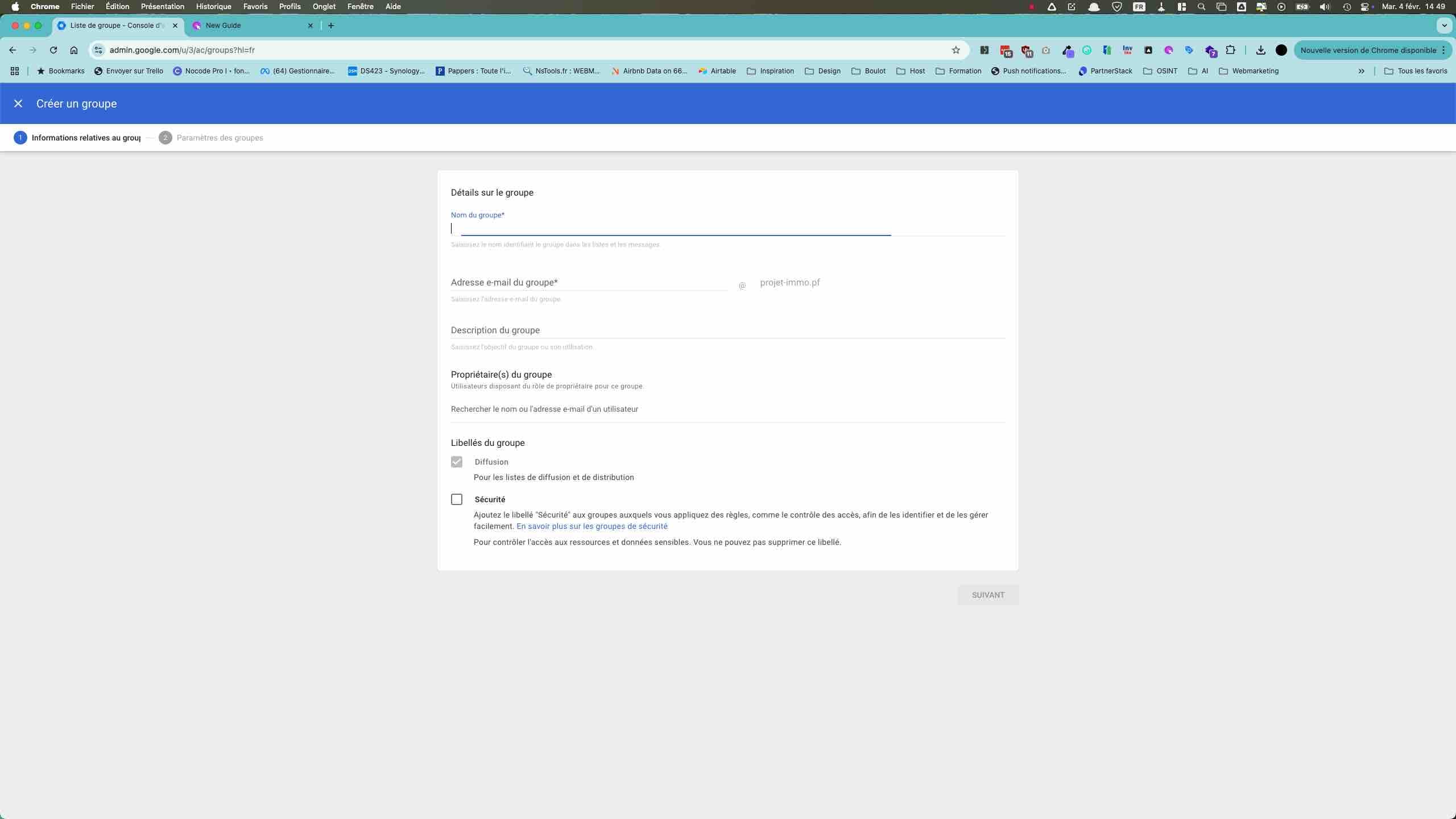Open a new tab with plus icon

coord(331,26)
